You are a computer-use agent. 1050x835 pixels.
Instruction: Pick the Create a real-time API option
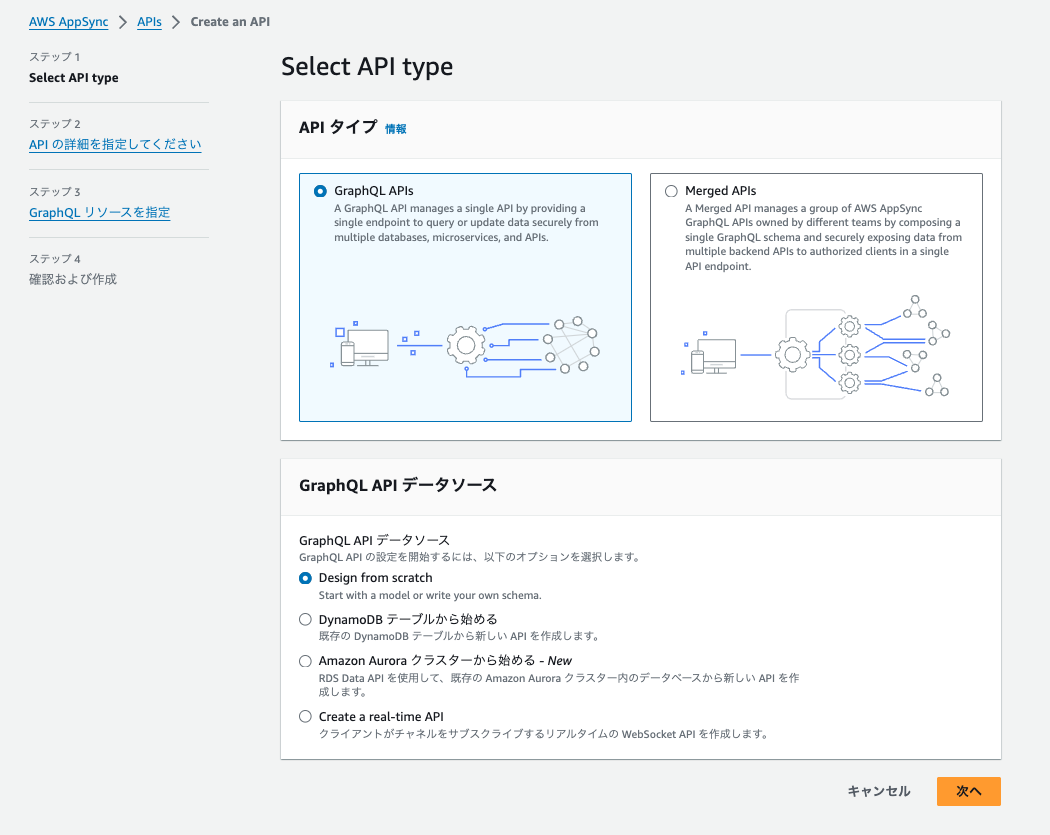coord(306,716)
